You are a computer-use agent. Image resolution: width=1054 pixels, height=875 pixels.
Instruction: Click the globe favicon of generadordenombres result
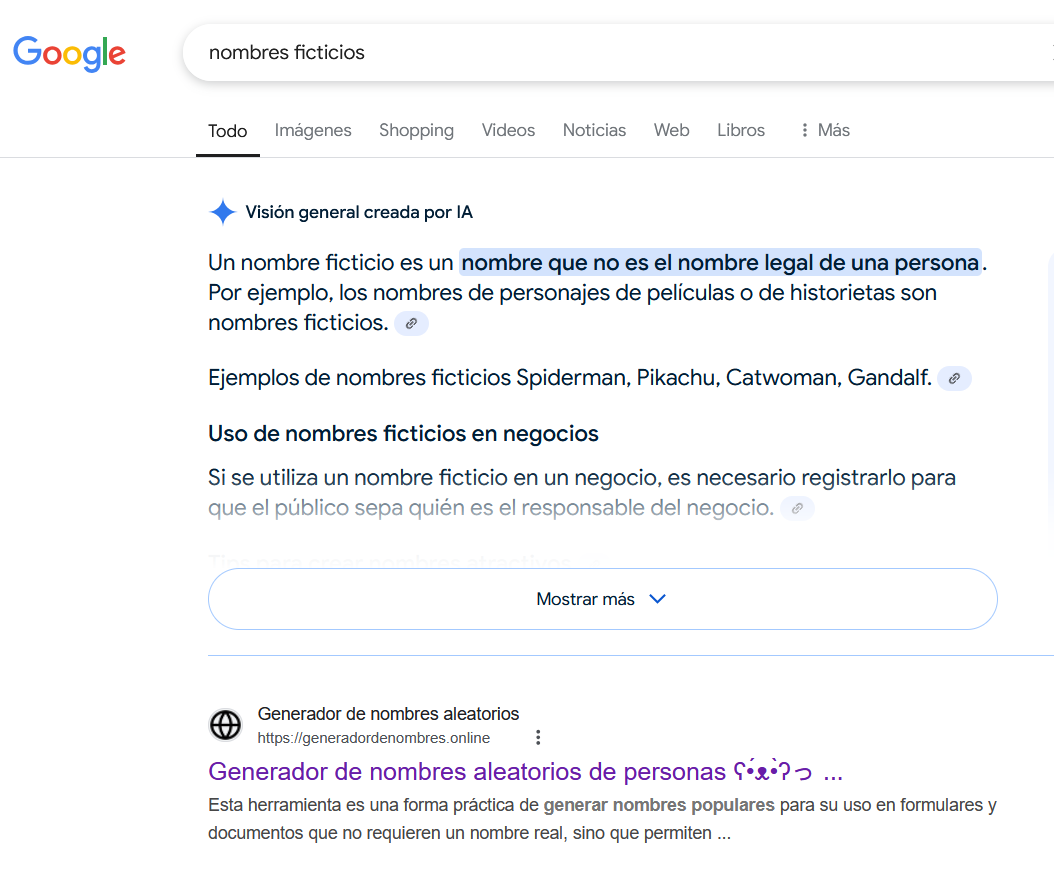pos(226,725)
